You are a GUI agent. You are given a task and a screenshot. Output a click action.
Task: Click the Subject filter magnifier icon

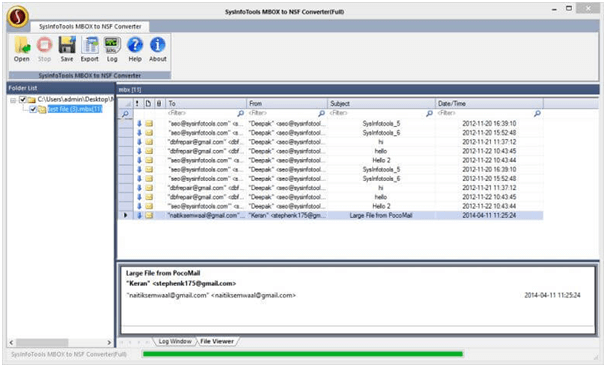pos(429,113)
